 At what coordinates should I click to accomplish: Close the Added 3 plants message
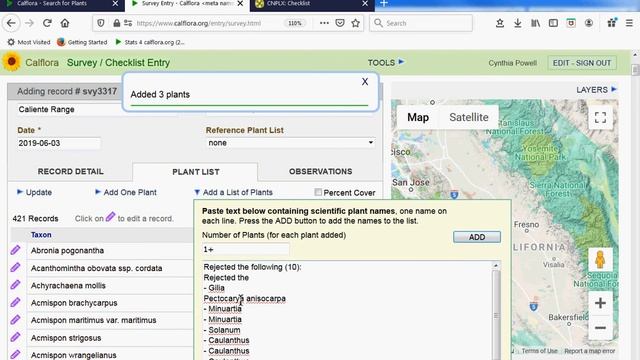click(365, 82)
